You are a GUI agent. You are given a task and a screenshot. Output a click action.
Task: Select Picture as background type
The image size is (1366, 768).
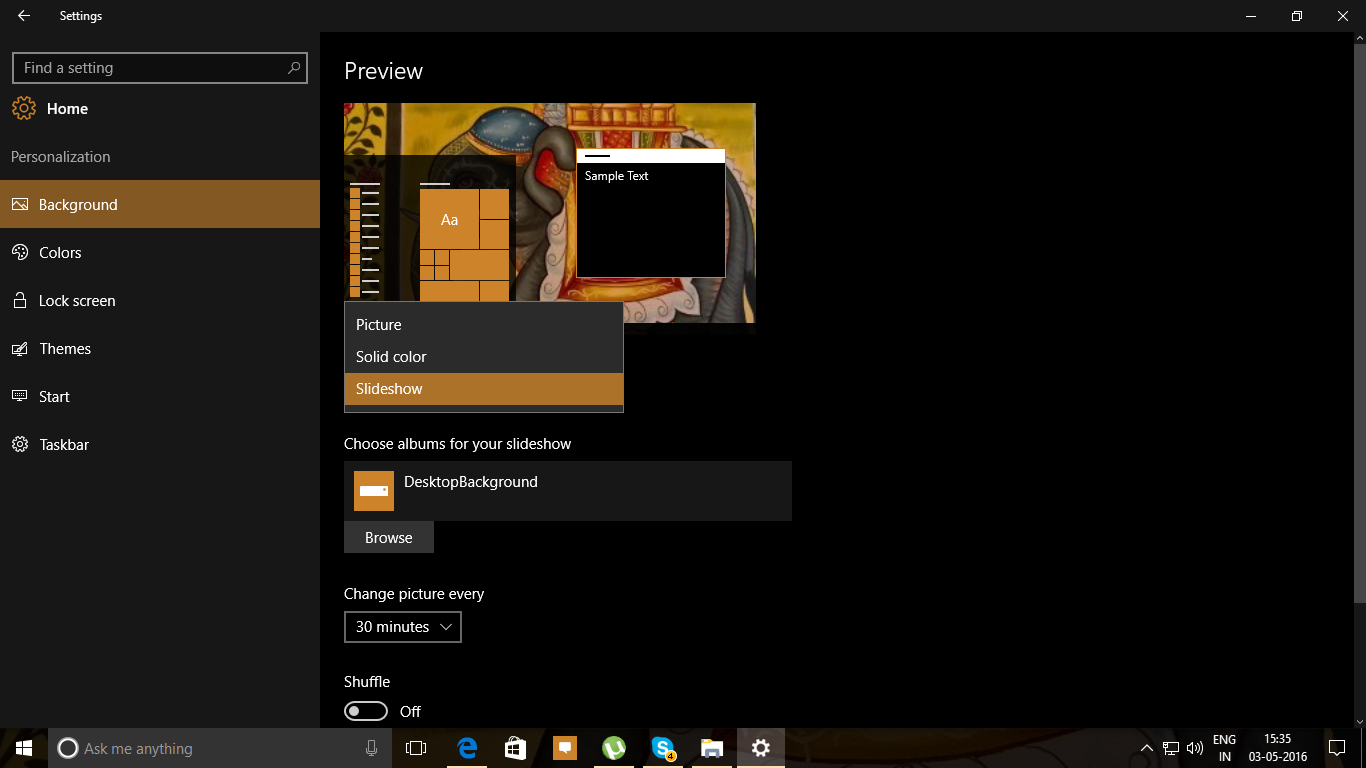point(378,324)
